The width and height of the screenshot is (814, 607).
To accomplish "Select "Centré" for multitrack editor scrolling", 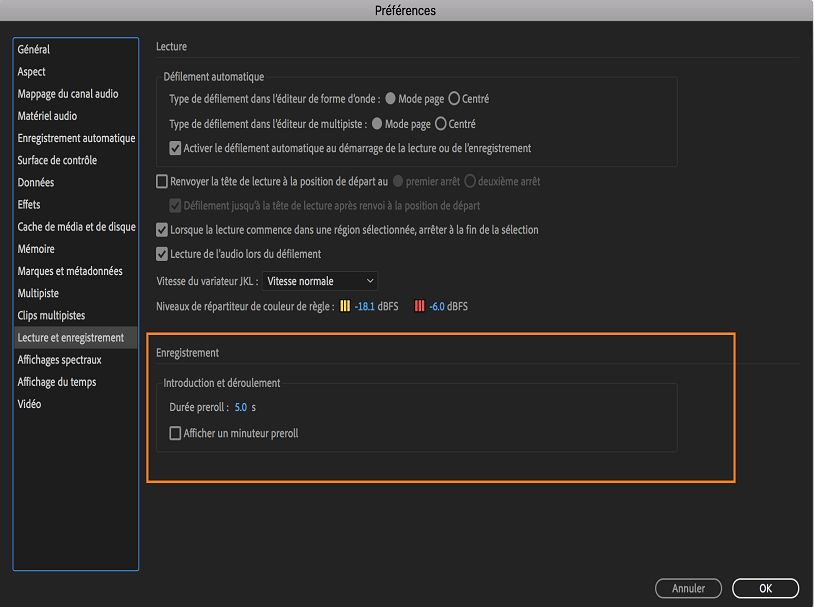I will (x=441, y=125).
